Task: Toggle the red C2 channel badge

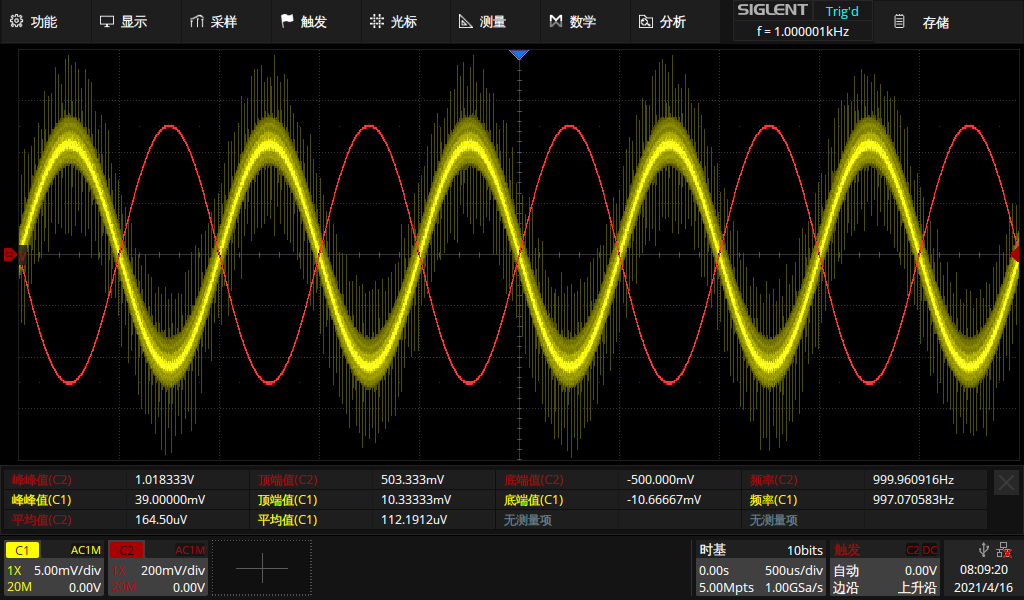Action: pyautogui.click(x=126, y=550)
